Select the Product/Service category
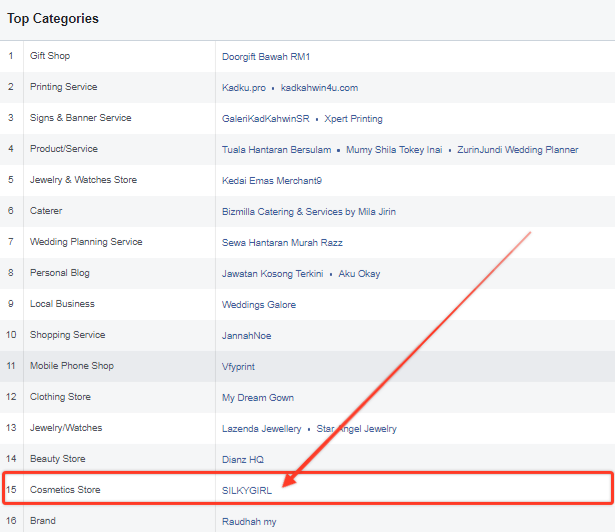 coord(64,149)
